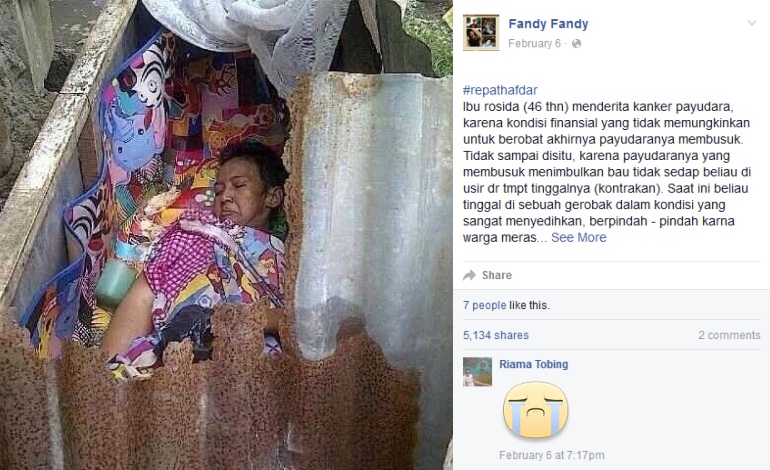The height and width of the screenshot is (470, 770).
Task: Click the crying emoji sticker
Action: tap(536, 410)
